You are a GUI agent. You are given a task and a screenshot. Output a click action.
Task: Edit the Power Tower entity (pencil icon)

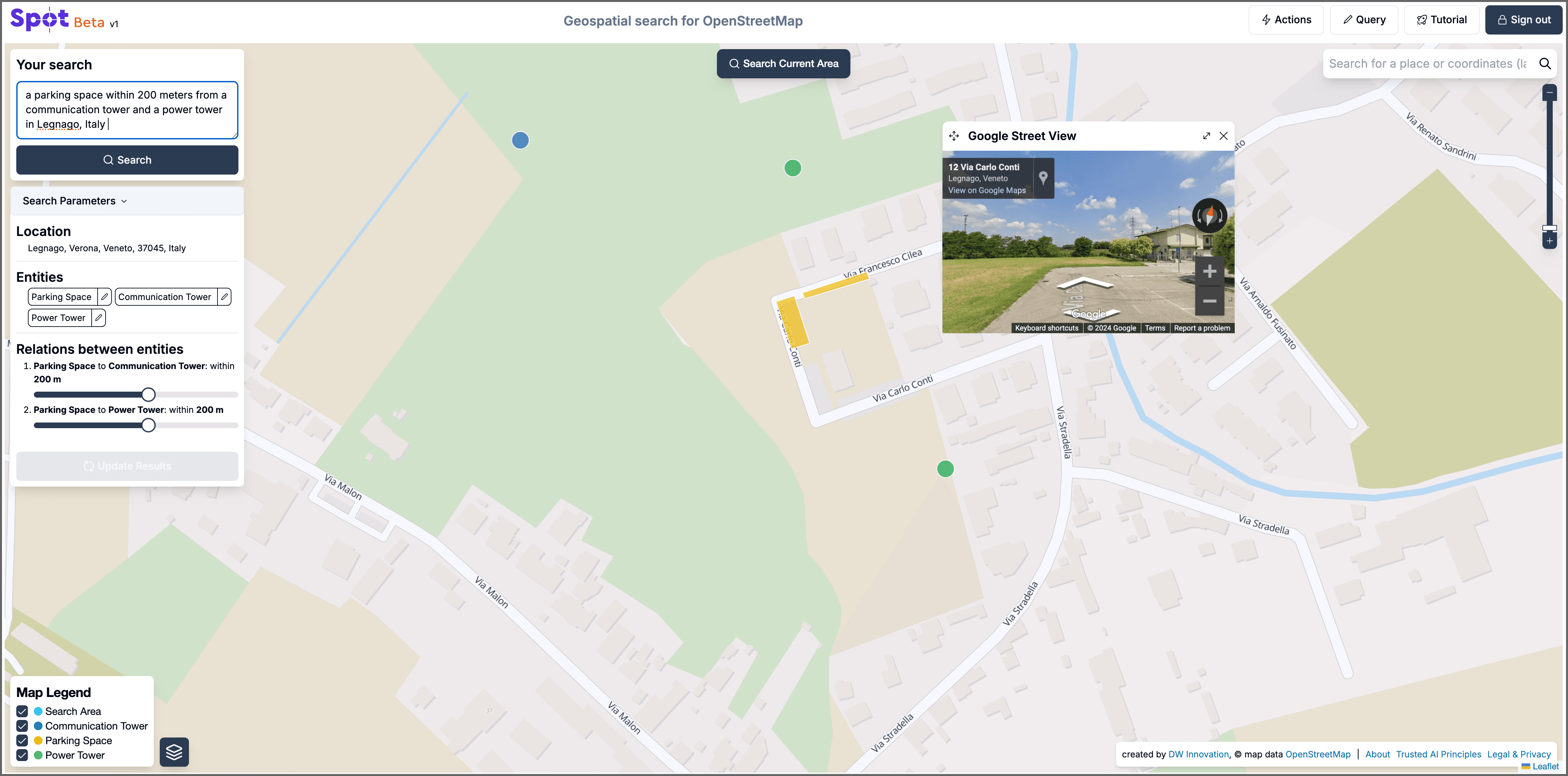pyautogui.click(x=99, y=318)
